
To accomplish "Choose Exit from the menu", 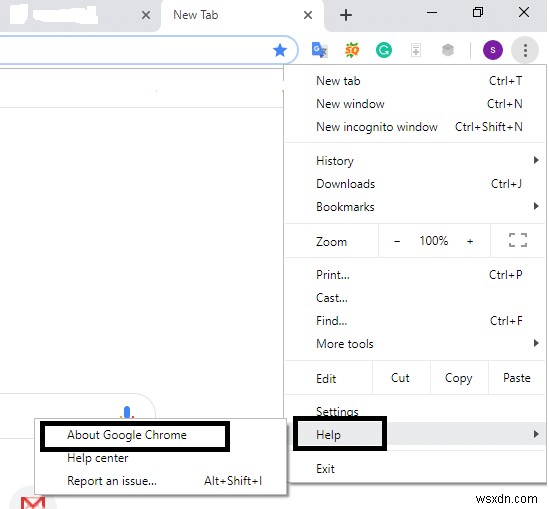I will coord(415,469).
